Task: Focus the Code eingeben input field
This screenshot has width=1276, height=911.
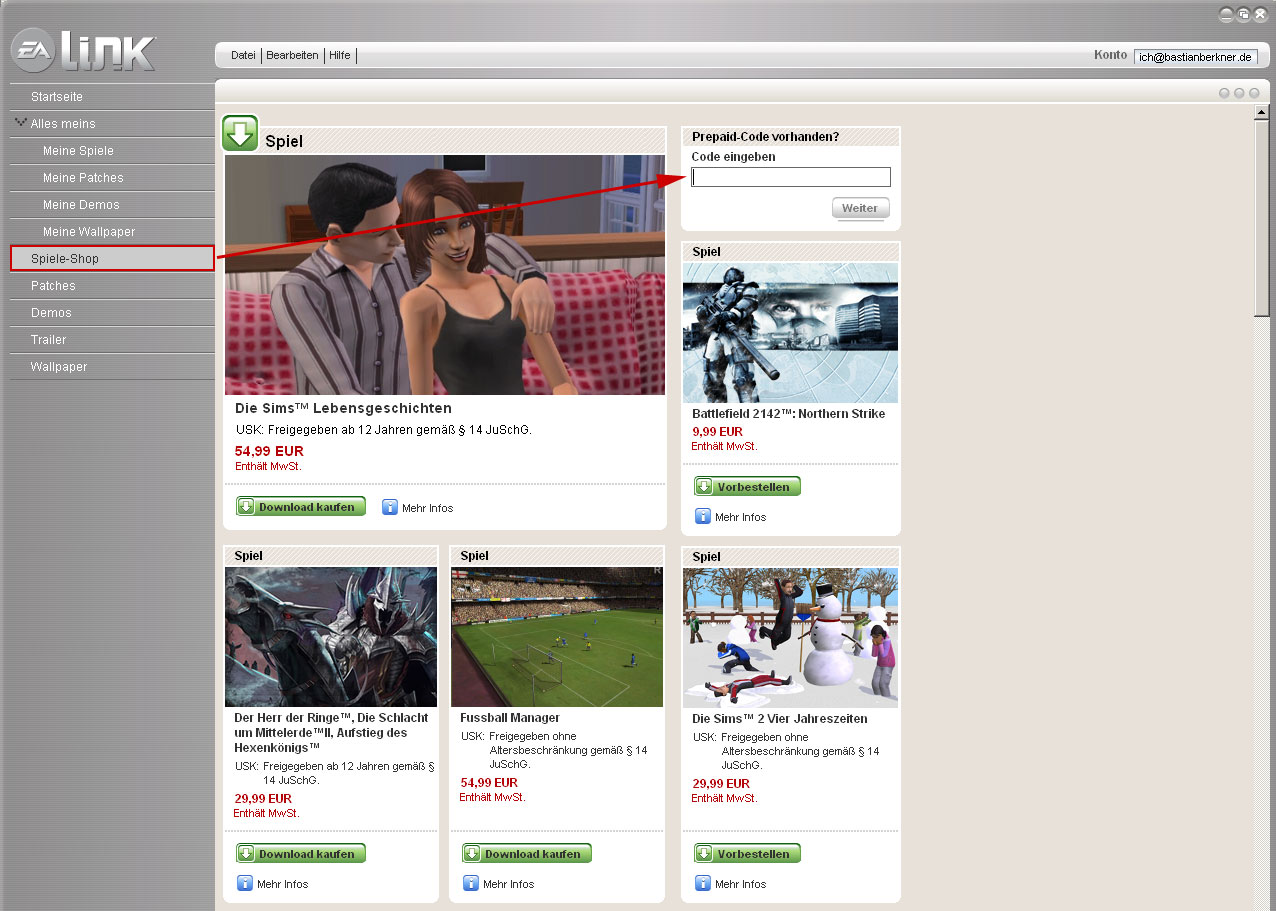Action: click(x=790, y=177)
